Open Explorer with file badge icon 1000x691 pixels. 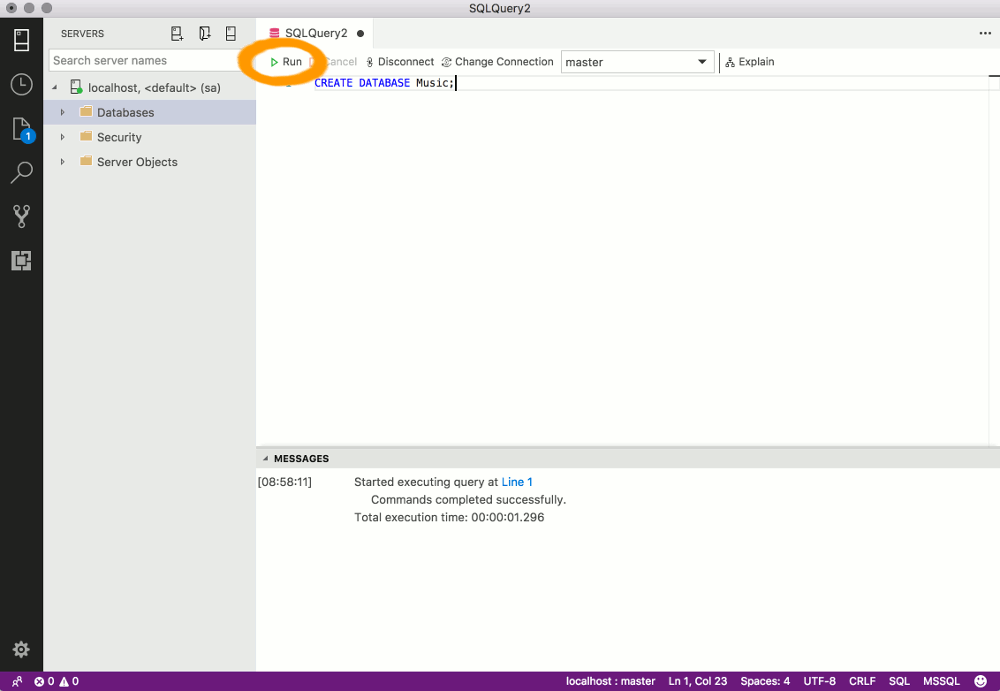click(22, 130)
